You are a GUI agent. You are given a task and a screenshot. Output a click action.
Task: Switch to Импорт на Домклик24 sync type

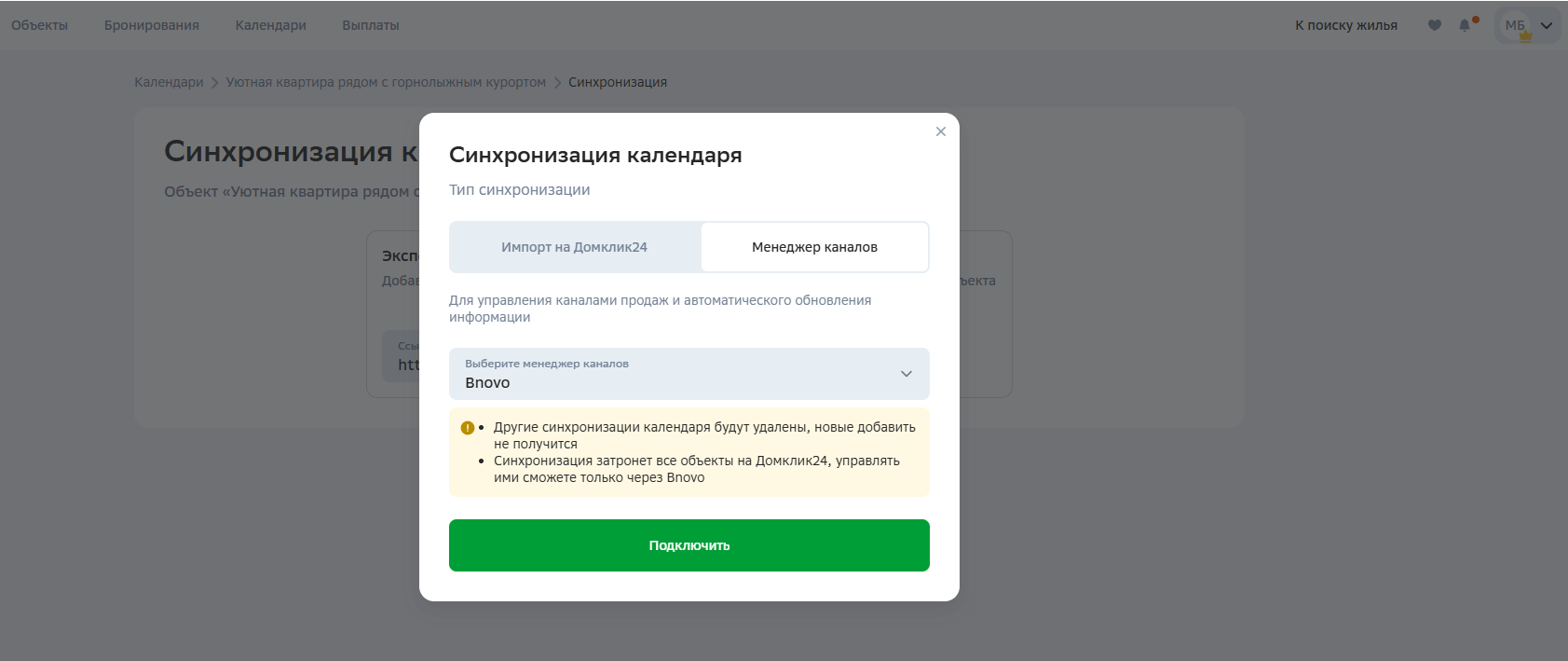574,247
